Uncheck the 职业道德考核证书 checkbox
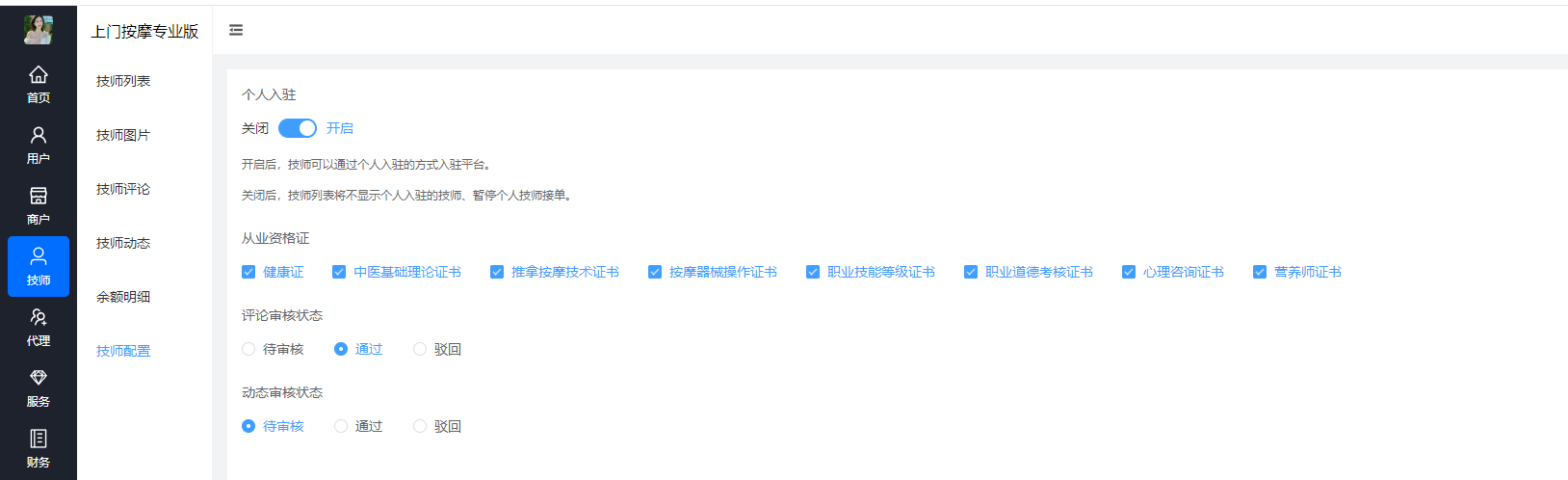 (x=971, y=272)
